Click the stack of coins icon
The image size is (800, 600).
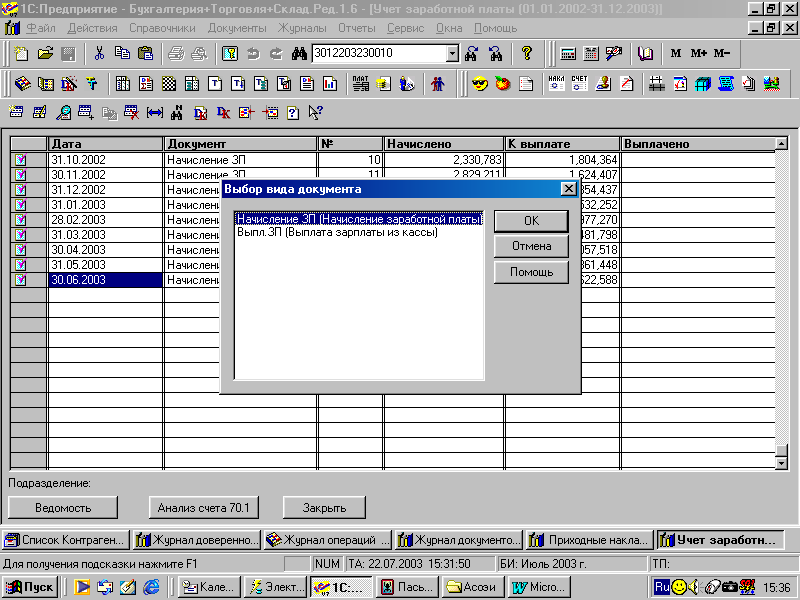384,84
